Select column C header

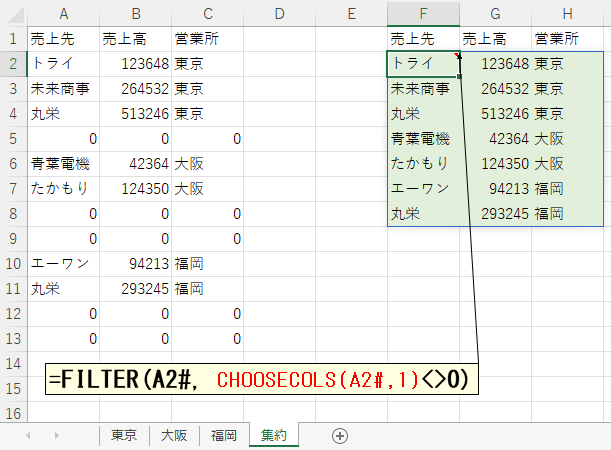point(208,14)
